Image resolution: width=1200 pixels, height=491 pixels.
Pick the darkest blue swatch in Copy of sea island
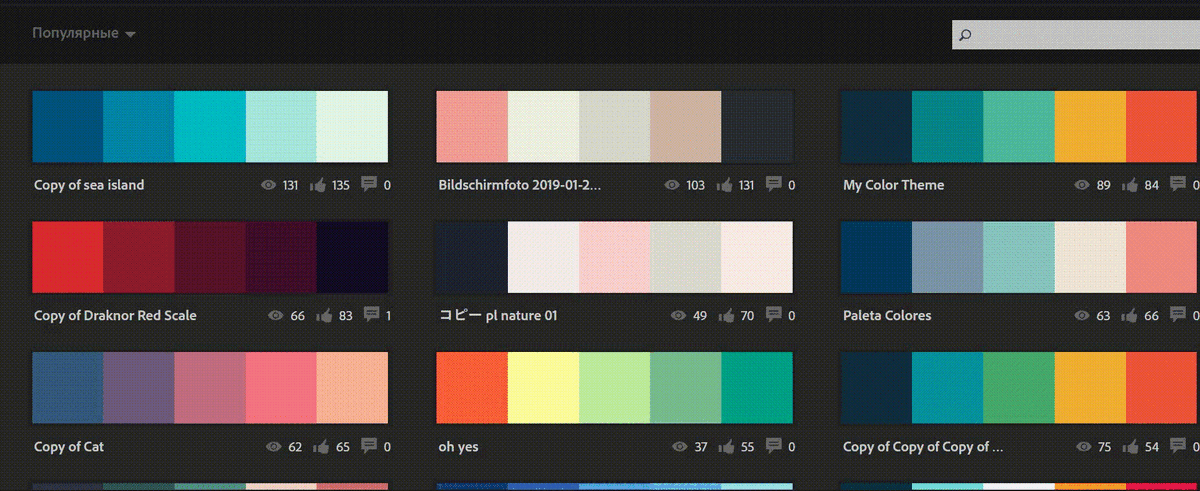pyautogui.click(x=68, y=126)
